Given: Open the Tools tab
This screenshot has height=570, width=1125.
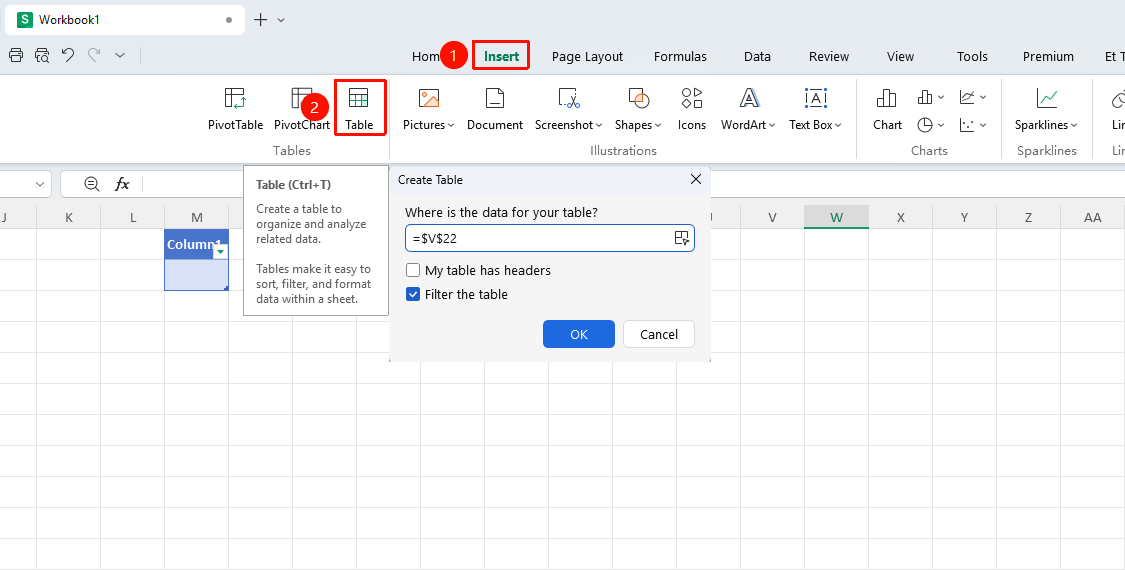Looking at the screenshot, I should tap(972, 56).
